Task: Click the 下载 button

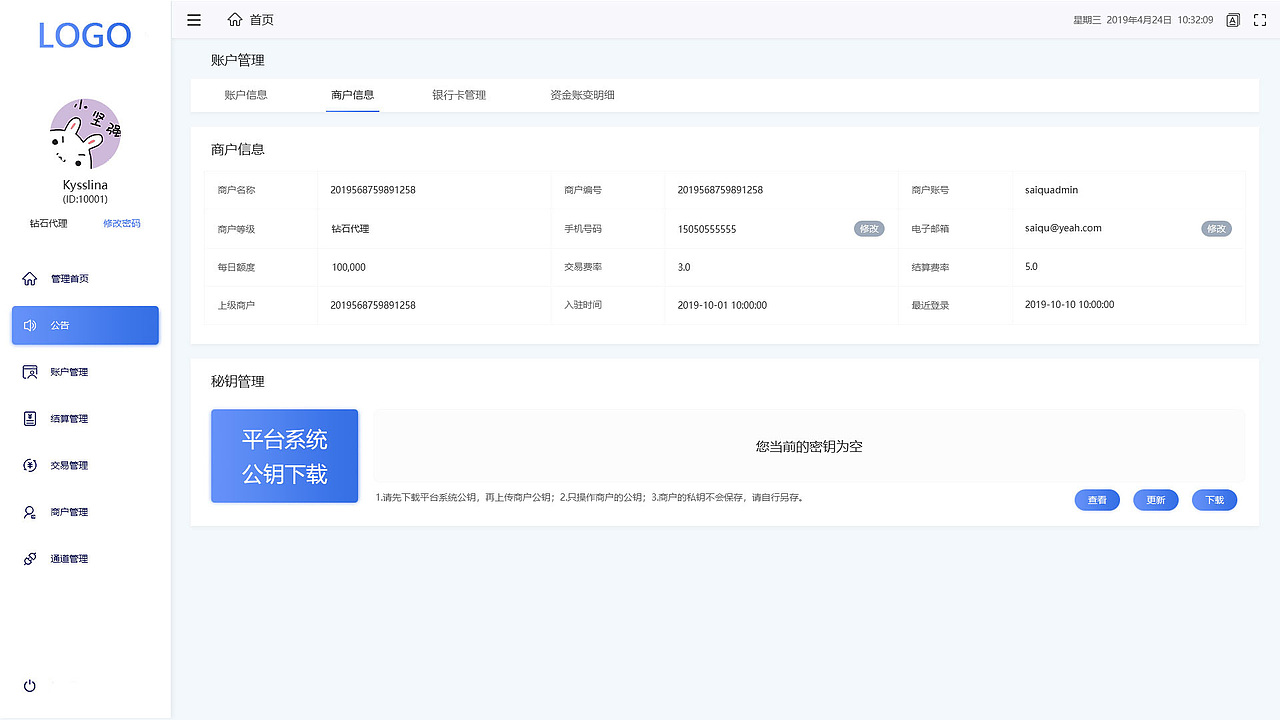Action: coord(1214,499)
